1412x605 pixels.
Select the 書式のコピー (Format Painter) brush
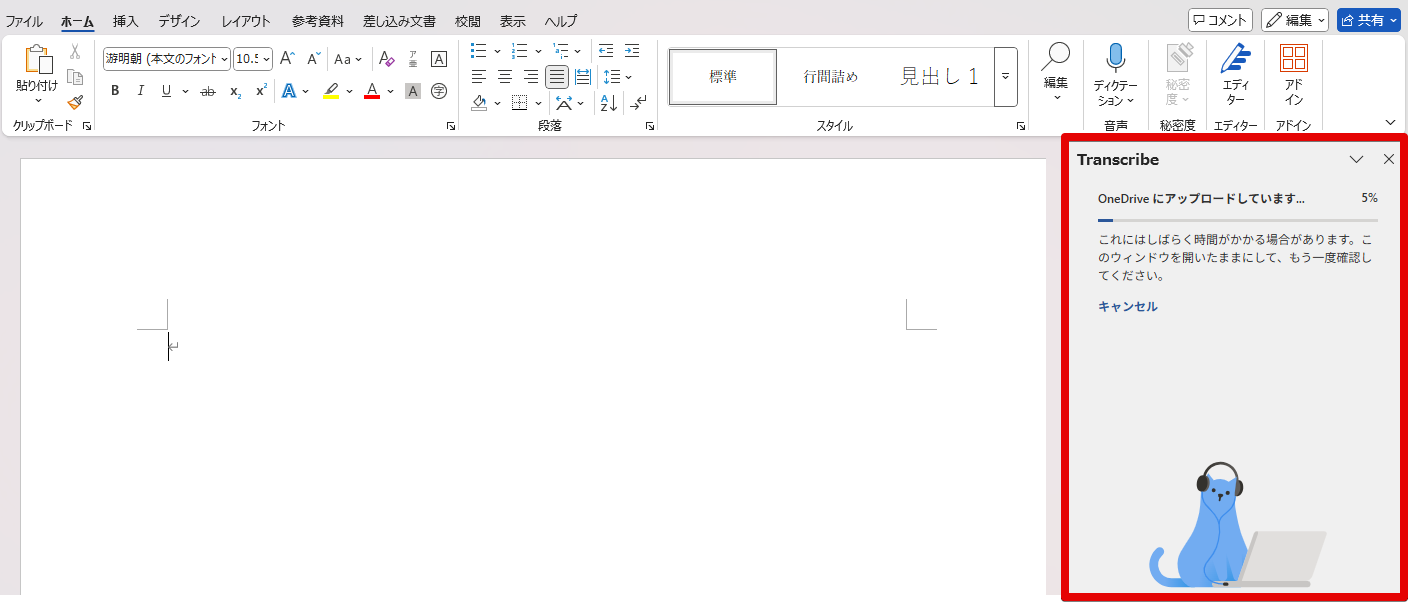(x=75, y=100)
